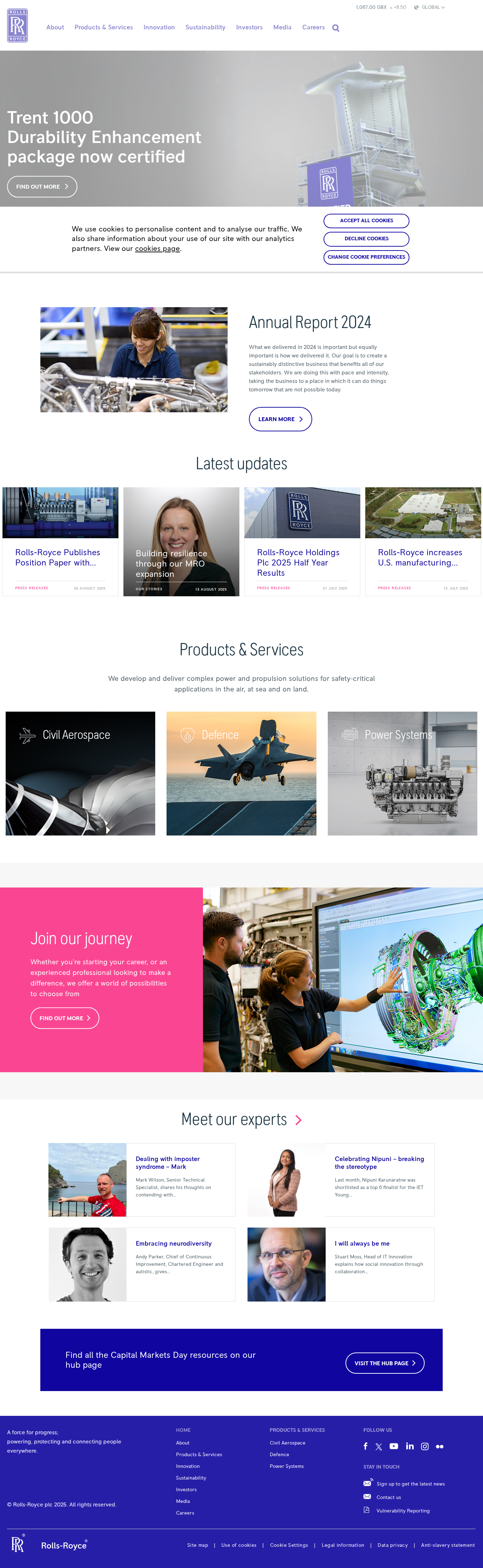This screenshot has height=1568, width=483.
Task: Click Visit the Hub Page button
Action: (x=385, y=1363)
